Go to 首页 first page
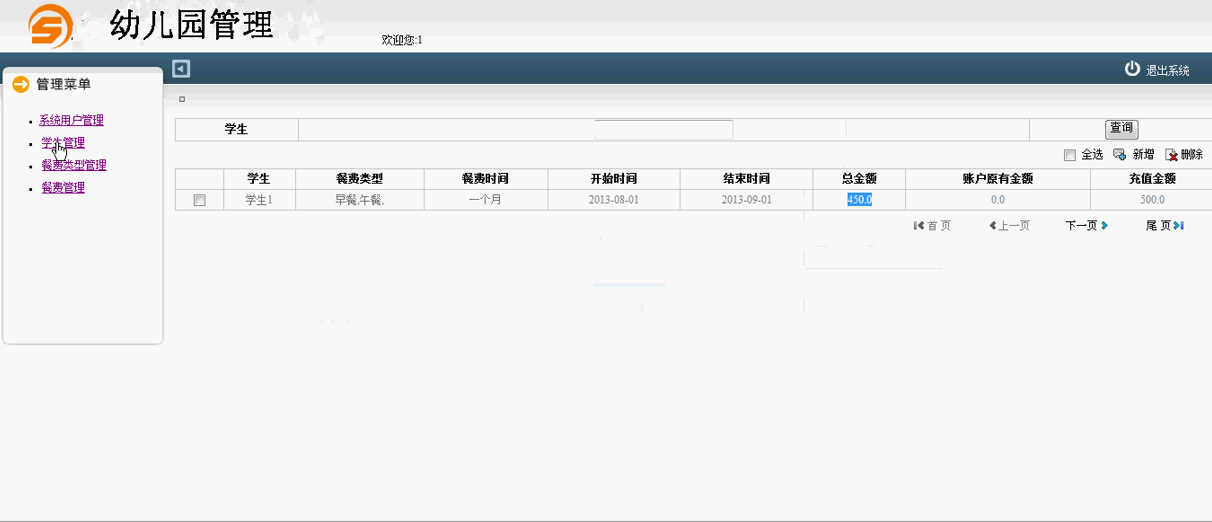 click(x=932, y=226)
